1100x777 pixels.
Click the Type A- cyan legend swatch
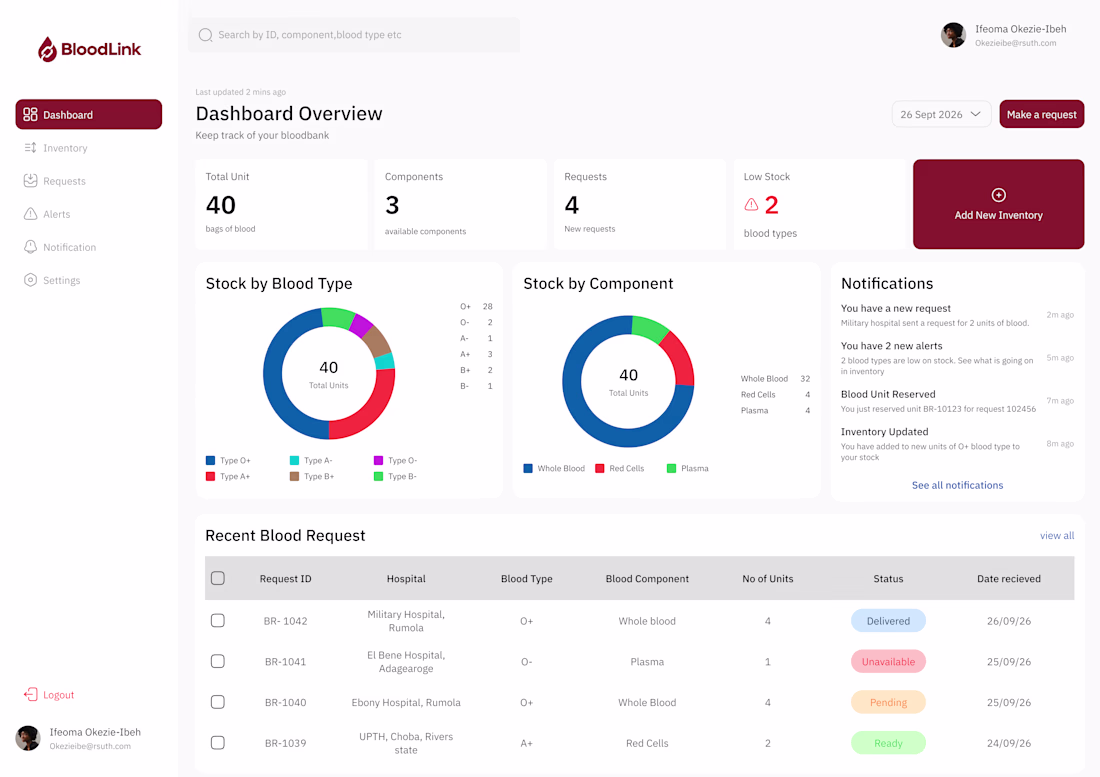[295, 461]
